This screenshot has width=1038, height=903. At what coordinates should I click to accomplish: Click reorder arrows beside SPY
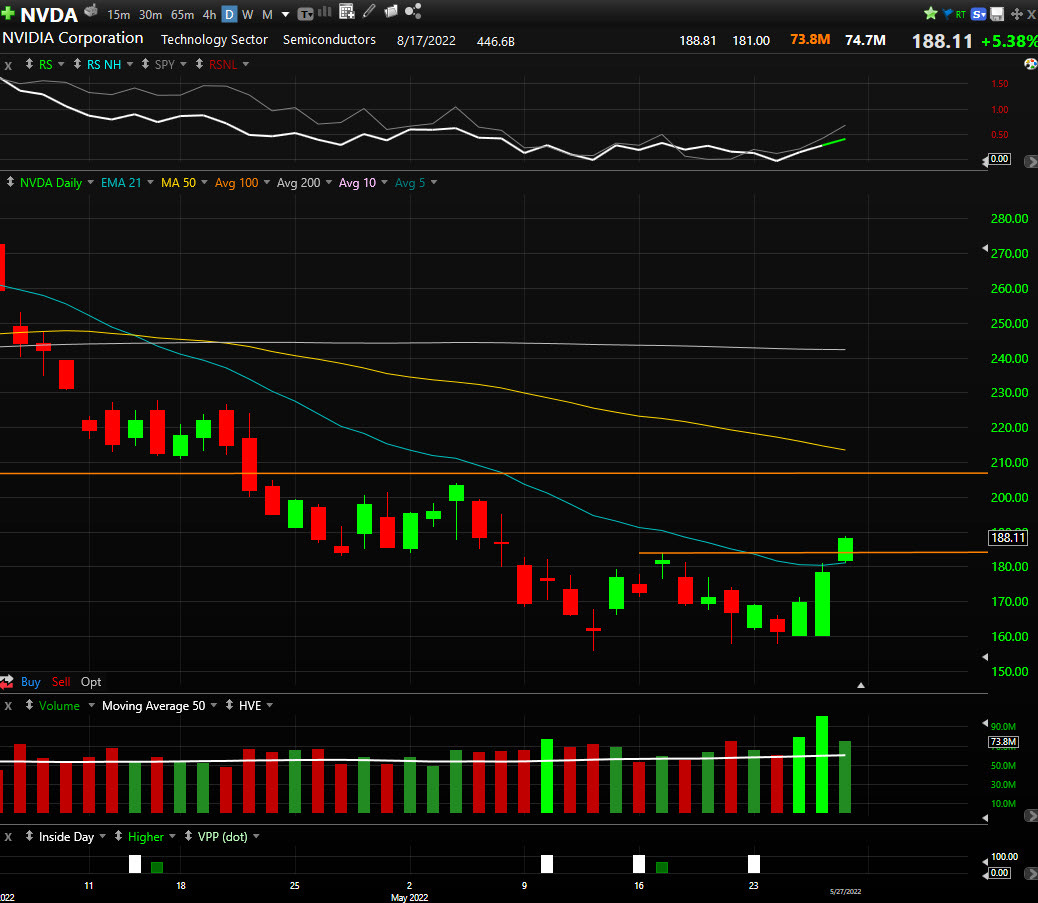click(145, 64)
